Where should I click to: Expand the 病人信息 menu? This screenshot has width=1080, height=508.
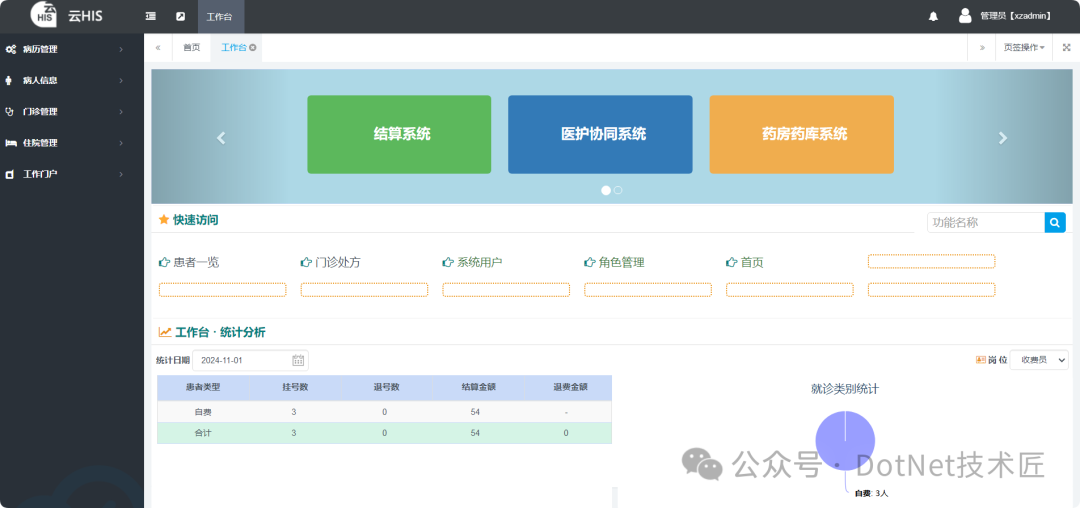point(72,81)
